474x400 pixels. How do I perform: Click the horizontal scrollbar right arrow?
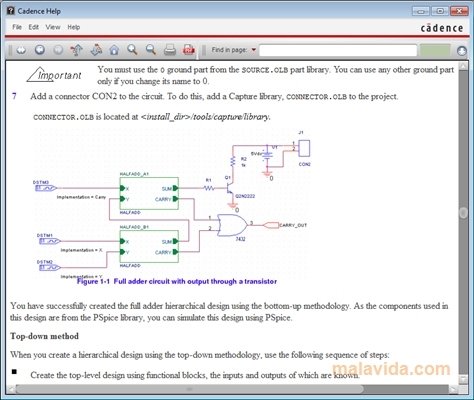(453, 389)
